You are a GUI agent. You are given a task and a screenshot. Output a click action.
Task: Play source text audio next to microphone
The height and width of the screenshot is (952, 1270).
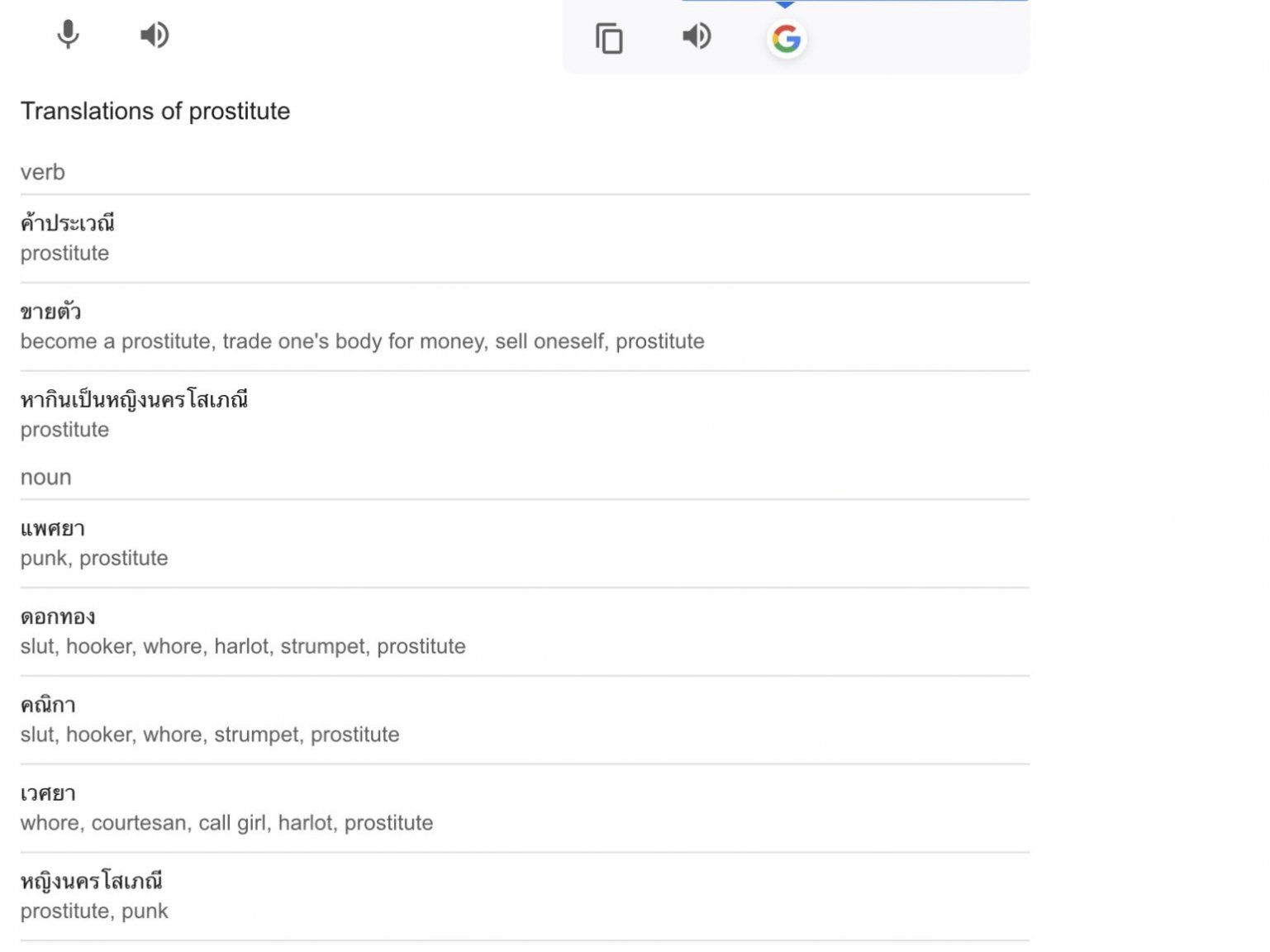(155, 35)
